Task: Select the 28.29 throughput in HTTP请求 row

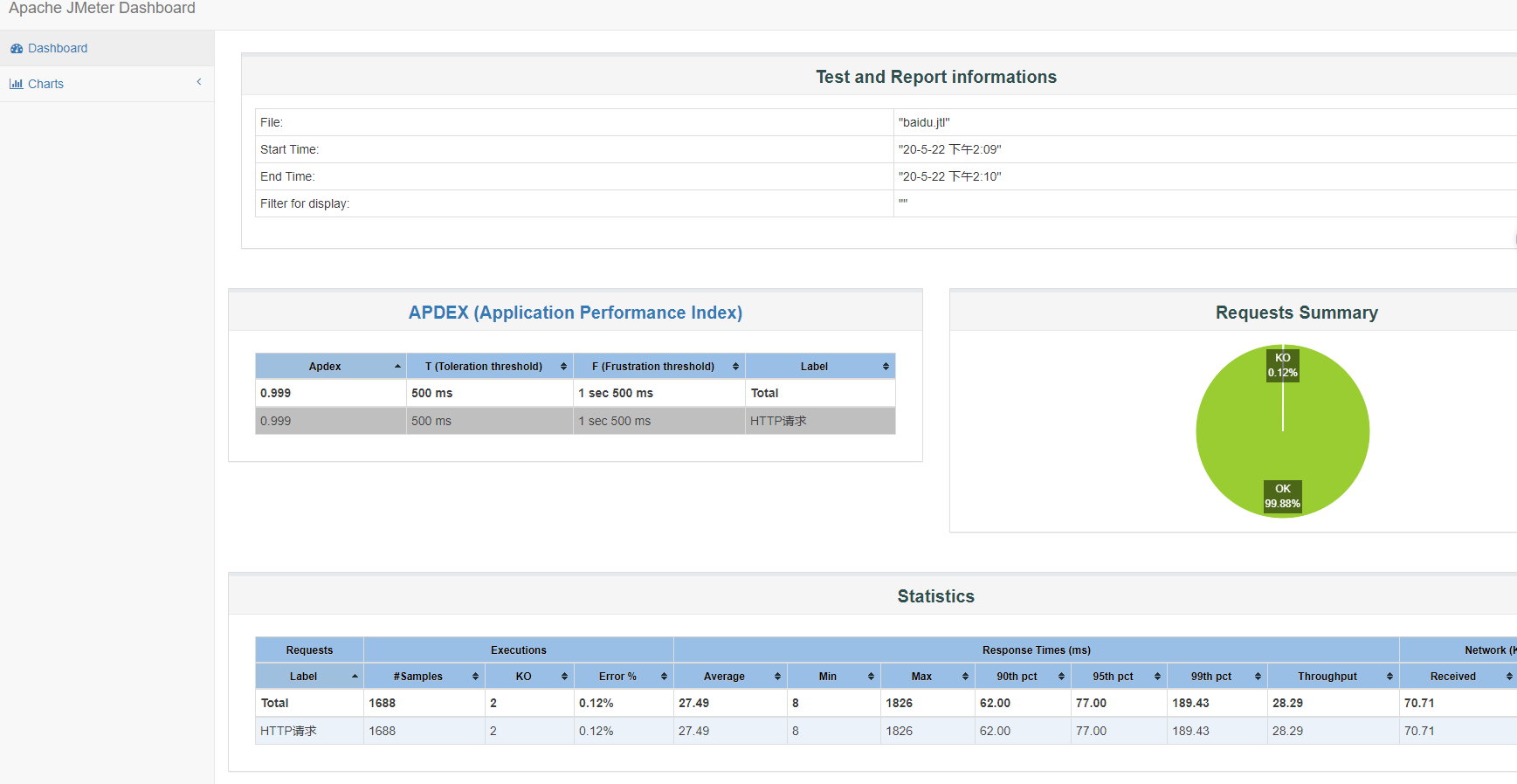Action: [1288, 731]
